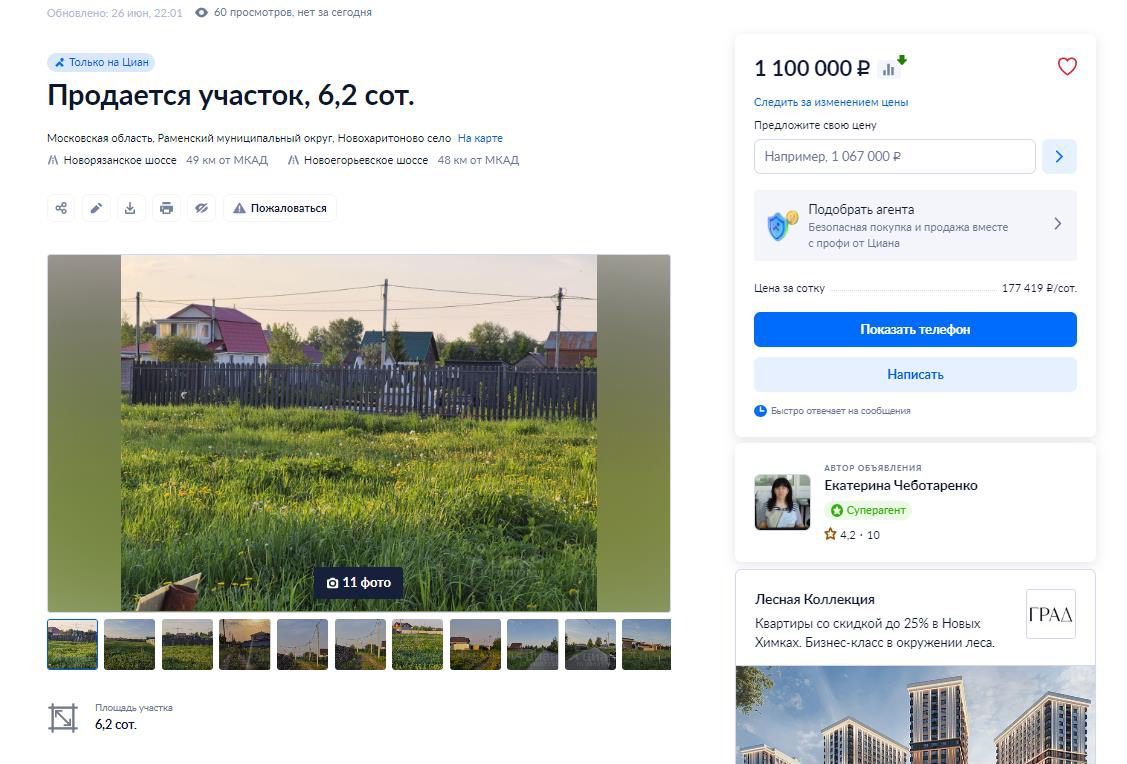
Task: Open На карте map link
Action: [480, 138]
